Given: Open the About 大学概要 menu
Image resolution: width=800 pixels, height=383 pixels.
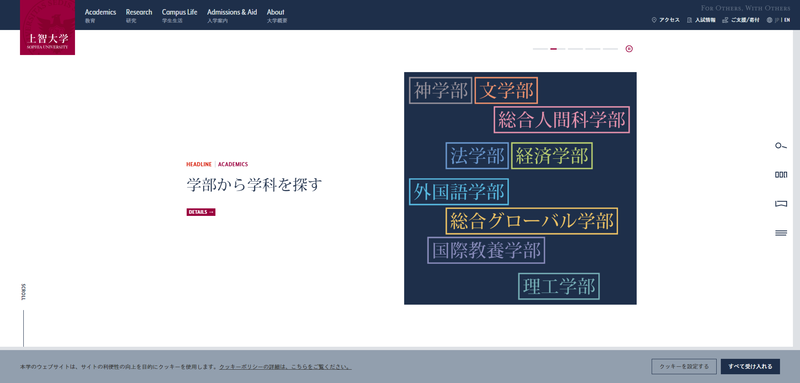Looking at the screenshot, I should [x=277, y=15].
